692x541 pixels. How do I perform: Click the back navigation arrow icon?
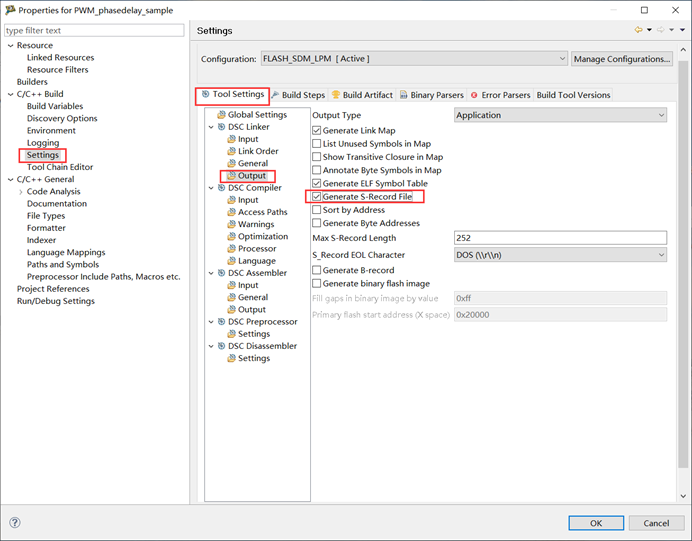click(x=639, y=31)
